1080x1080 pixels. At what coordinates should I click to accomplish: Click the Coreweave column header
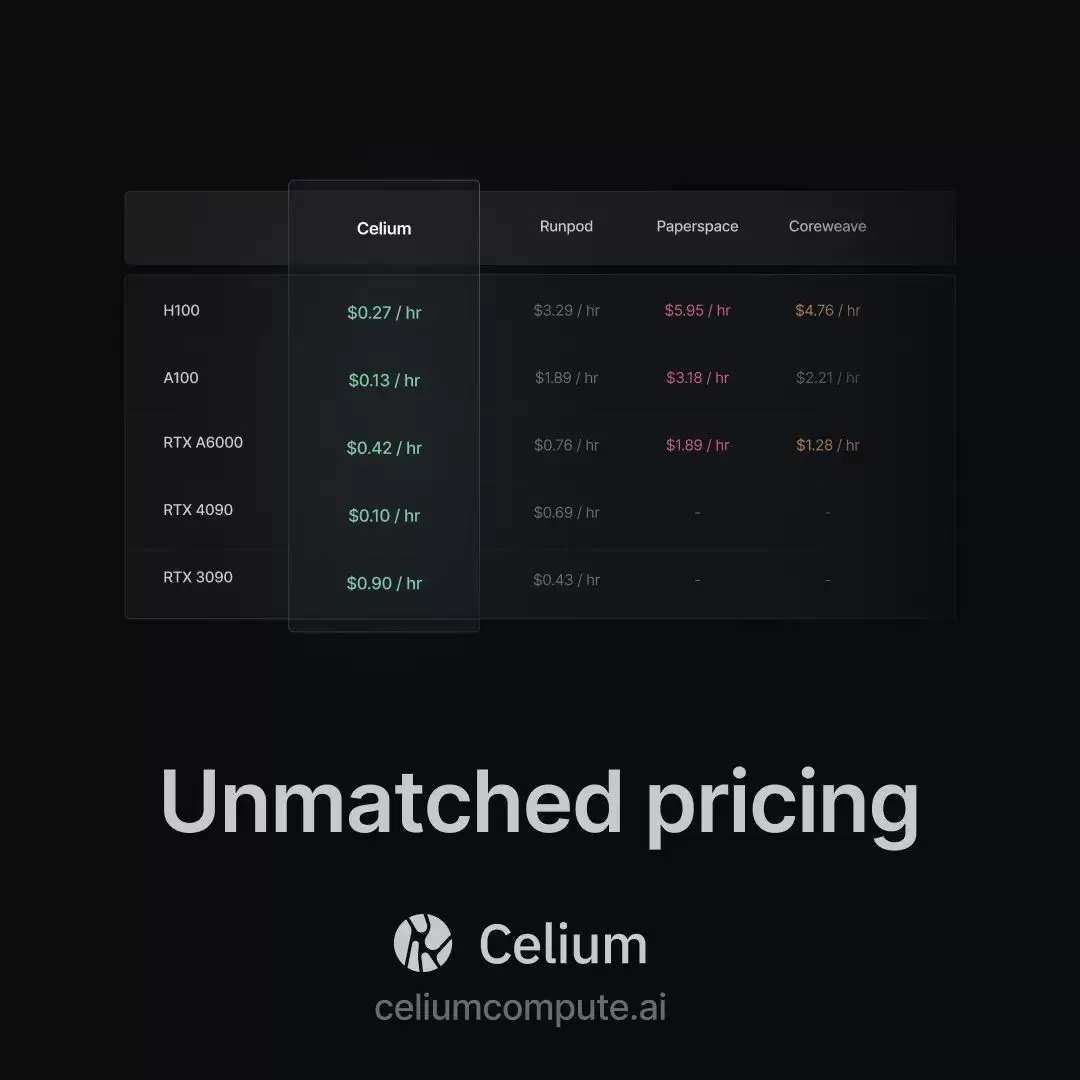tap(827, 227)
